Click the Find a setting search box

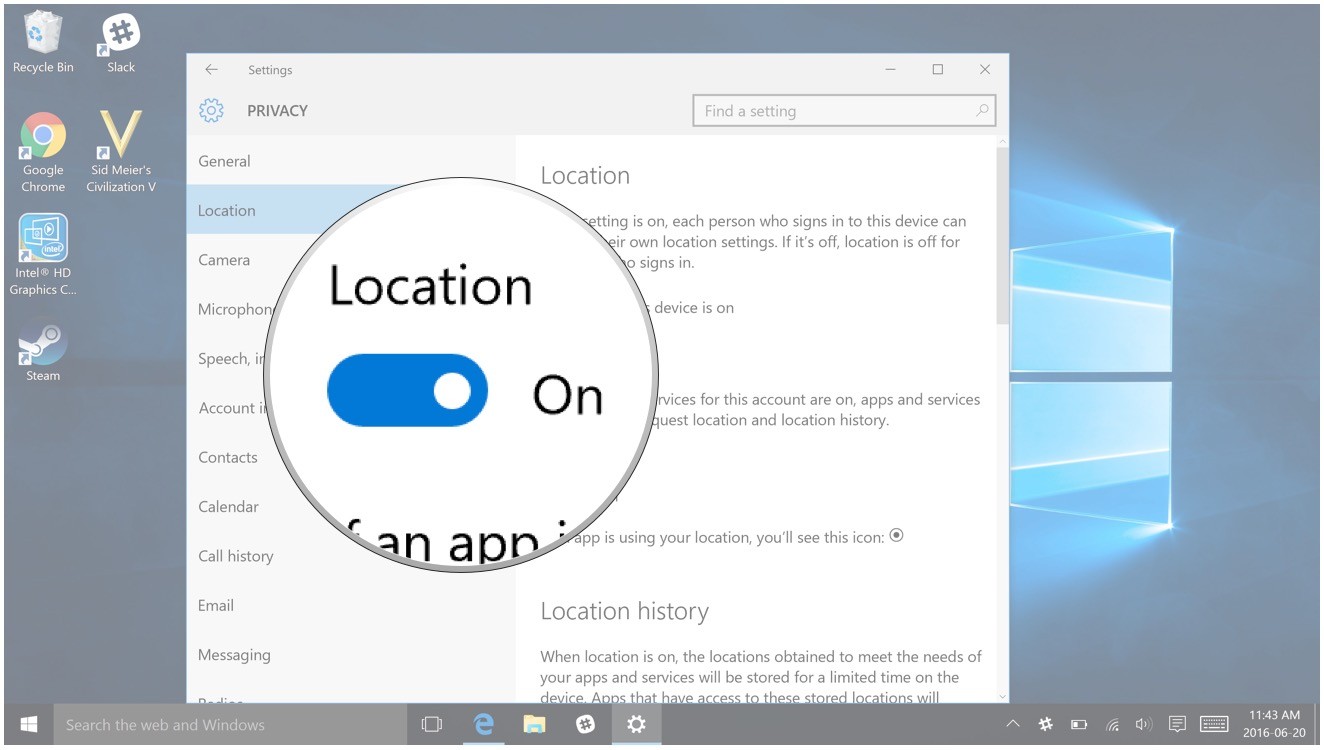(843, 110)
